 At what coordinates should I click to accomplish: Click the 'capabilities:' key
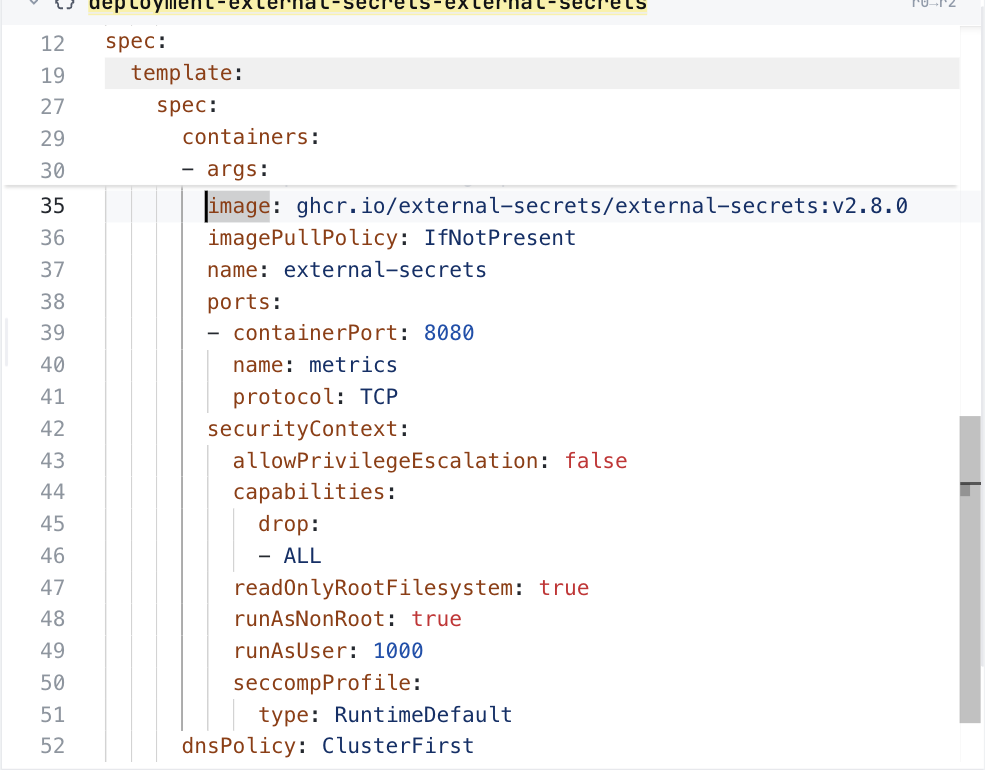[x=314, y=492]
